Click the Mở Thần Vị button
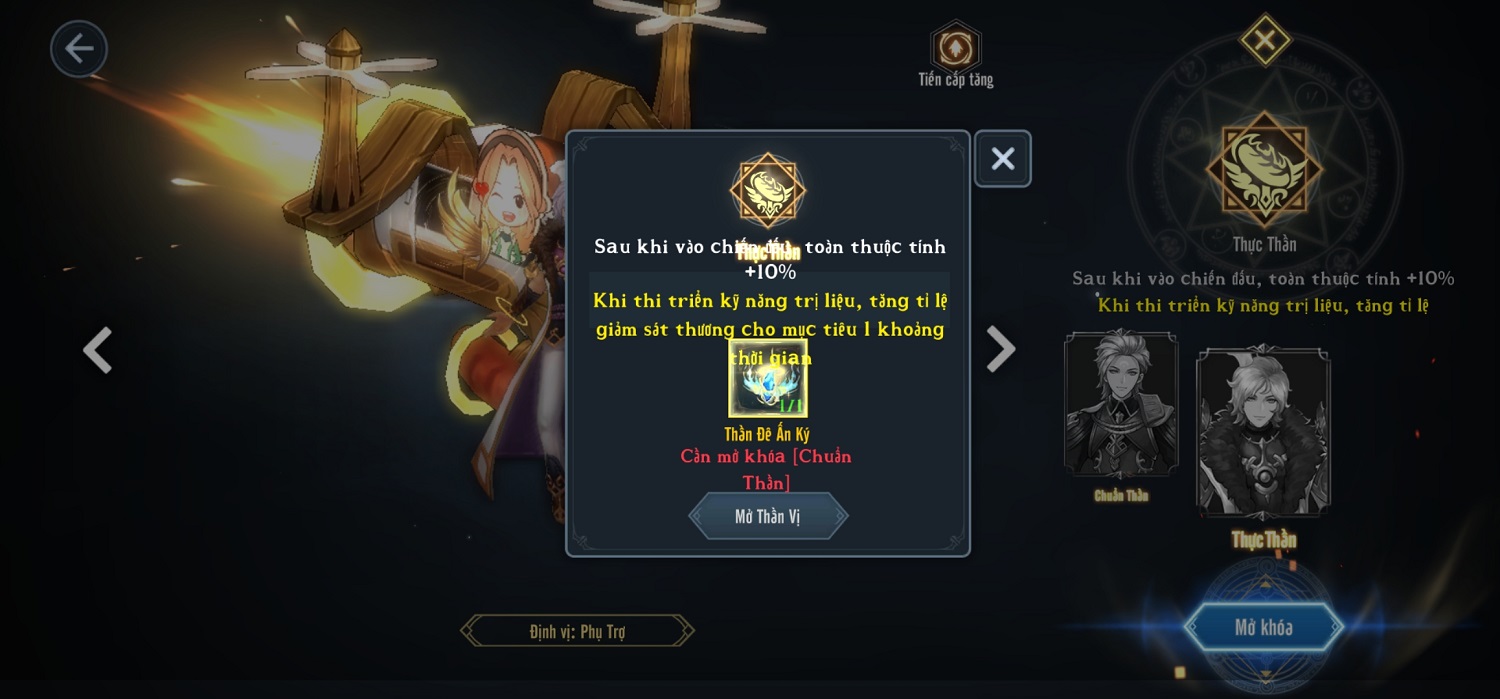 [x=768, y=516]
